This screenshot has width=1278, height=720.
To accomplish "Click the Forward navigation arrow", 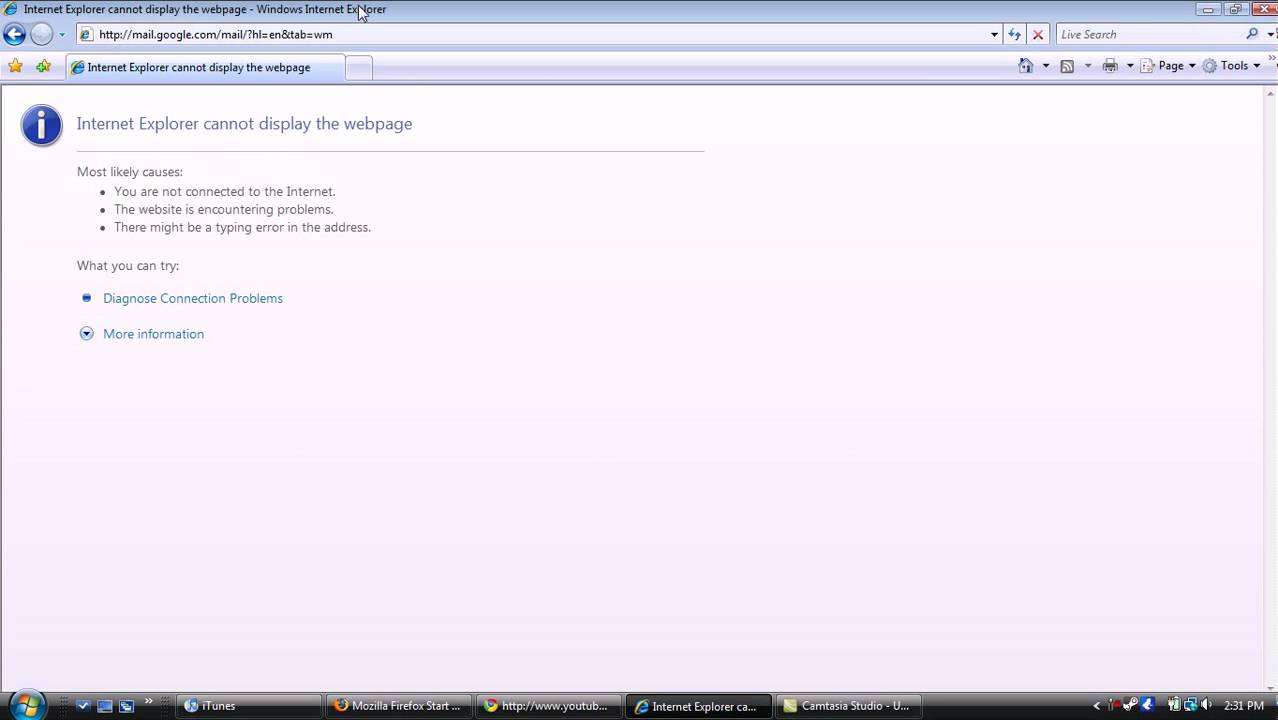I will [41, 34].
